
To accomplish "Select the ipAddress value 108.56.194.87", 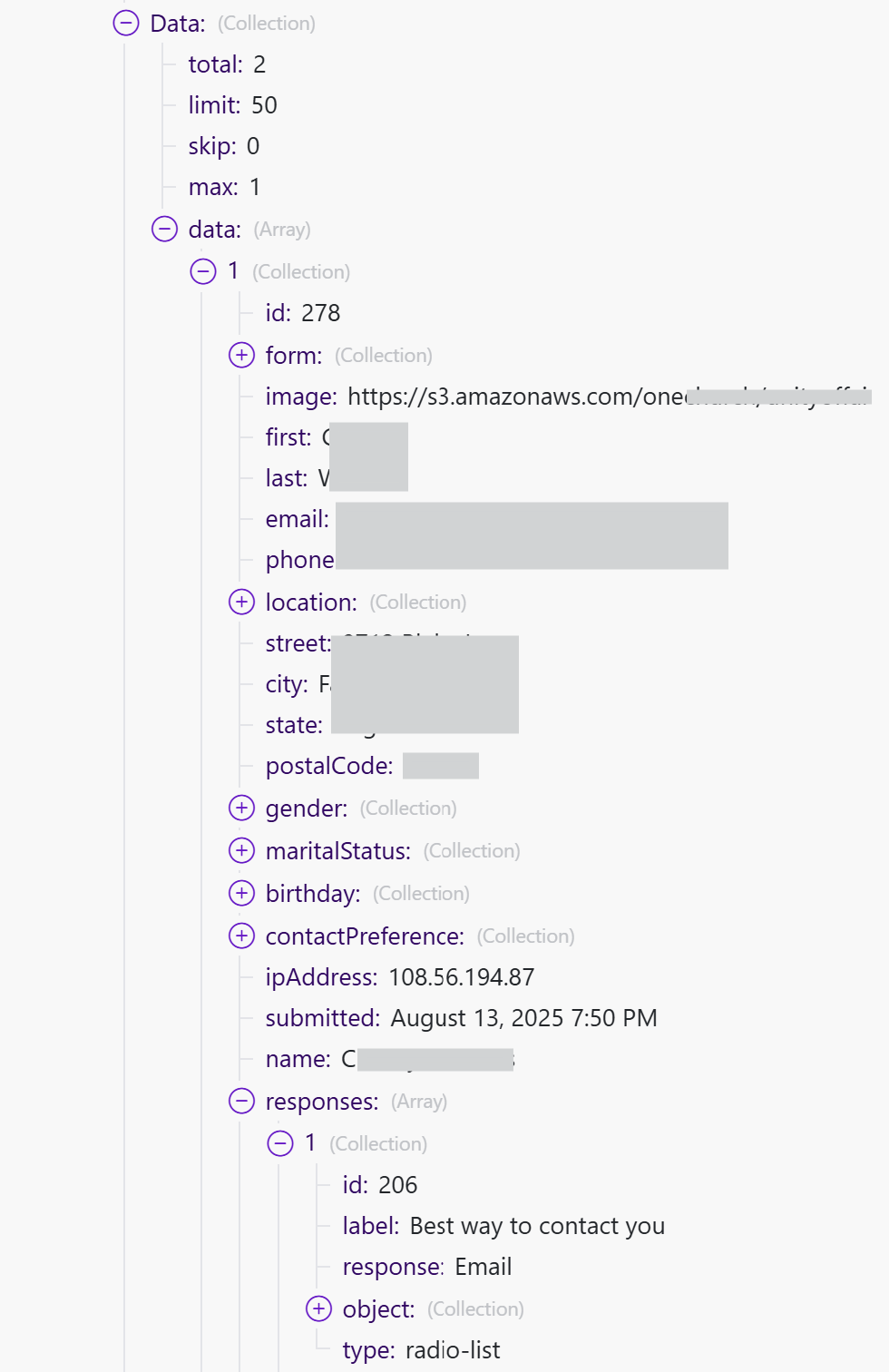I will [x=461, y=977].
